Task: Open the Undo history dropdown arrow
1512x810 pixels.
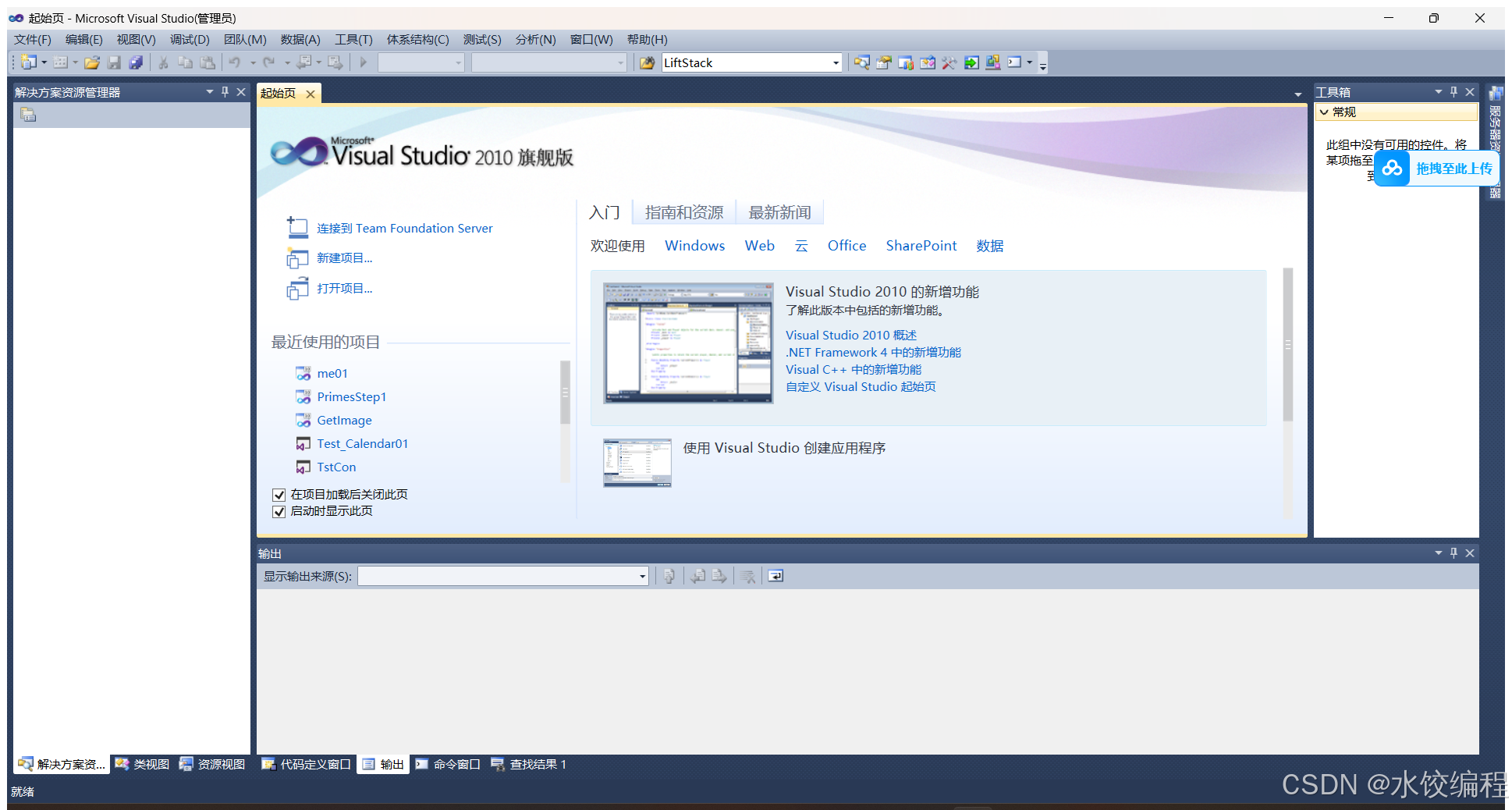Action: pos(252,62)
